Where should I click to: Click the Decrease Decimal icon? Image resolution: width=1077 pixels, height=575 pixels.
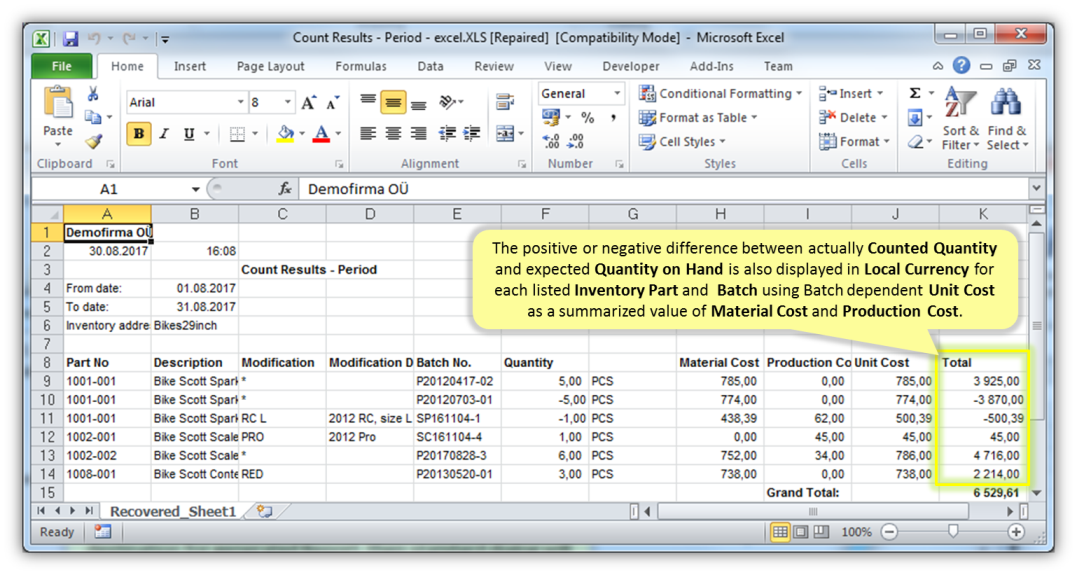576,142
